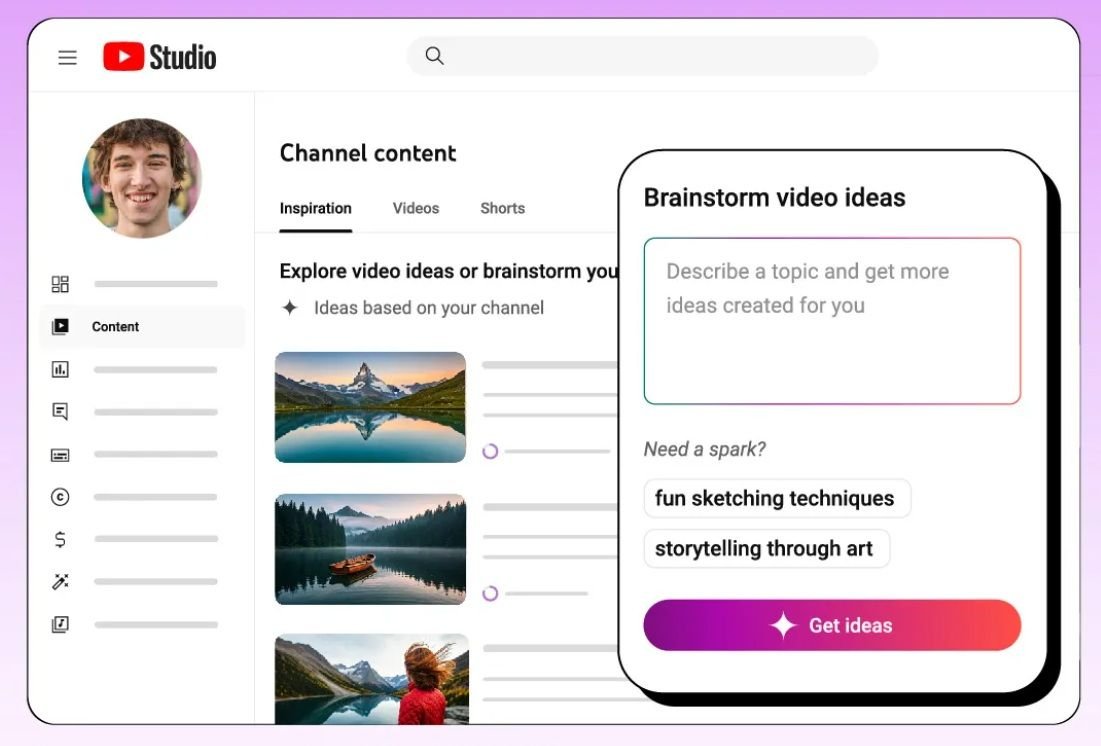Open the mountain peak lake thumbnail
This screenshot has width=1101, height=746.
[x=370, y=407]
